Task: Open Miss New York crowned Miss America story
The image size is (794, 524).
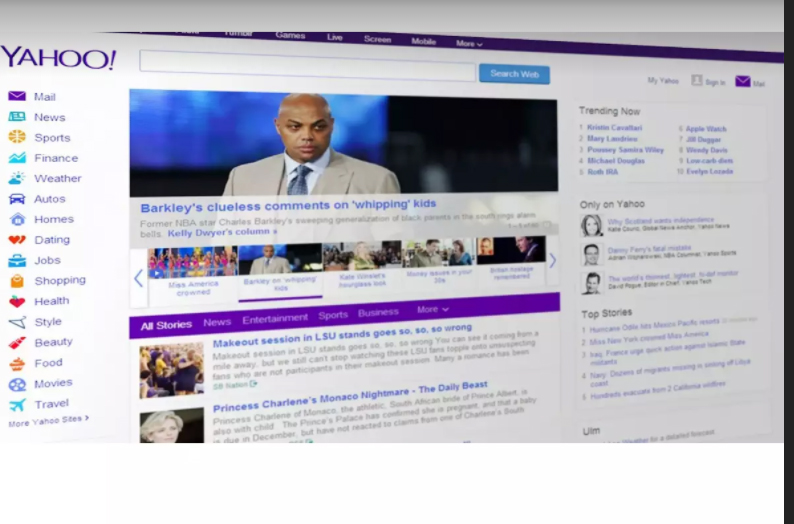Action: click(649, 338)
